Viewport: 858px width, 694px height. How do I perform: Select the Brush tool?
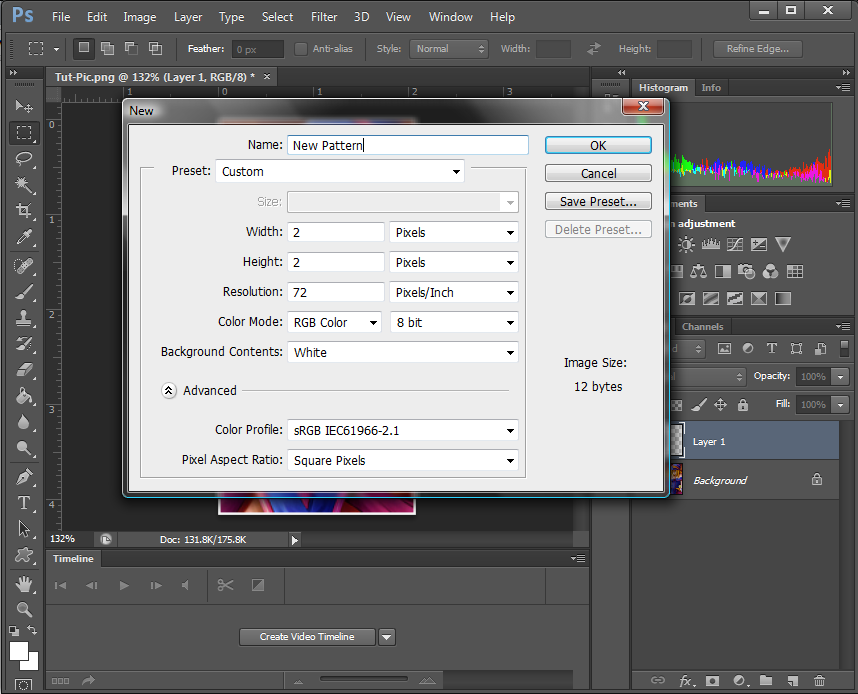[x=24, y=292]
